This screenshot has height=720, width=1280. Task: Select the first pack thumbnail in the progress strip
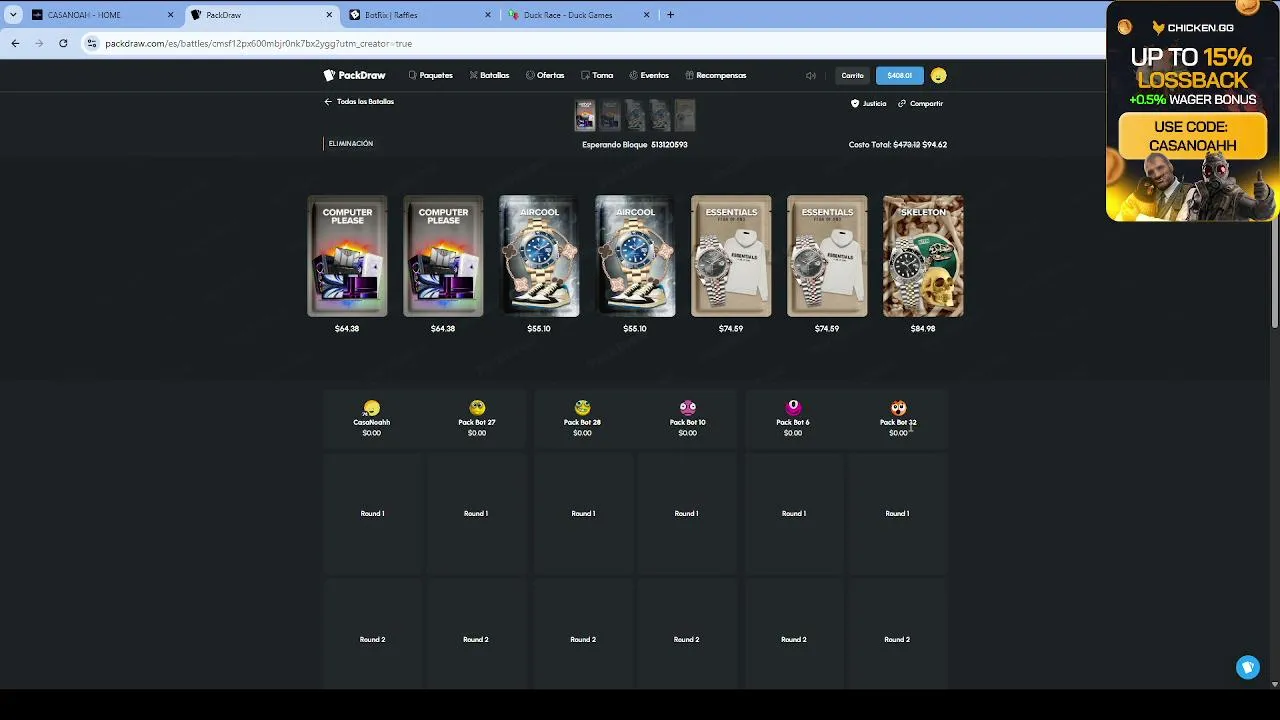[585, 116]
